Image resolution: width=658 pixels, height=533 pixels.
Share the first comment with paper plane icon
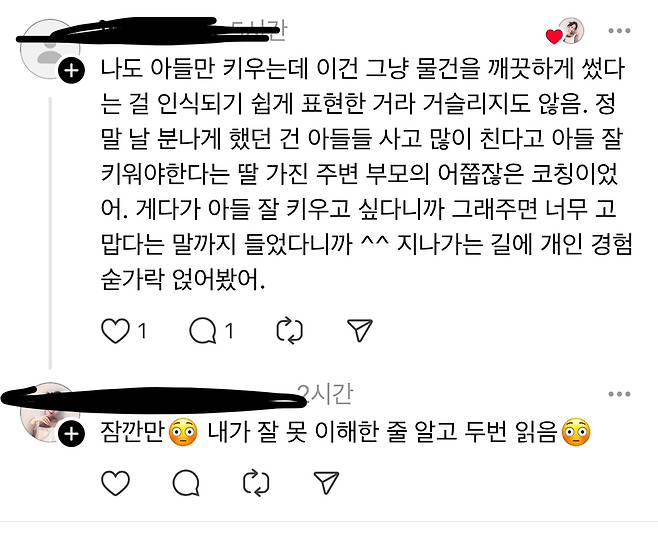click(x=360, y=331)
